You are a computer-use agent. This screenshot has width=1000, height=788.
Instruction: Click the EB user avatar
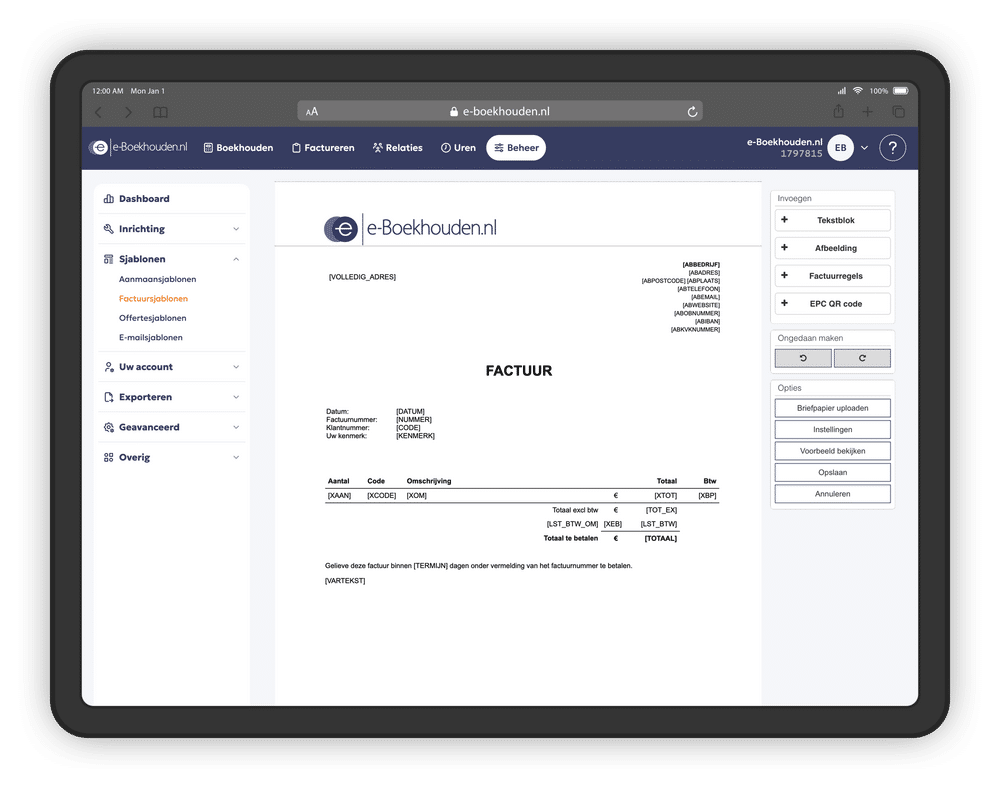click(840, 148)
